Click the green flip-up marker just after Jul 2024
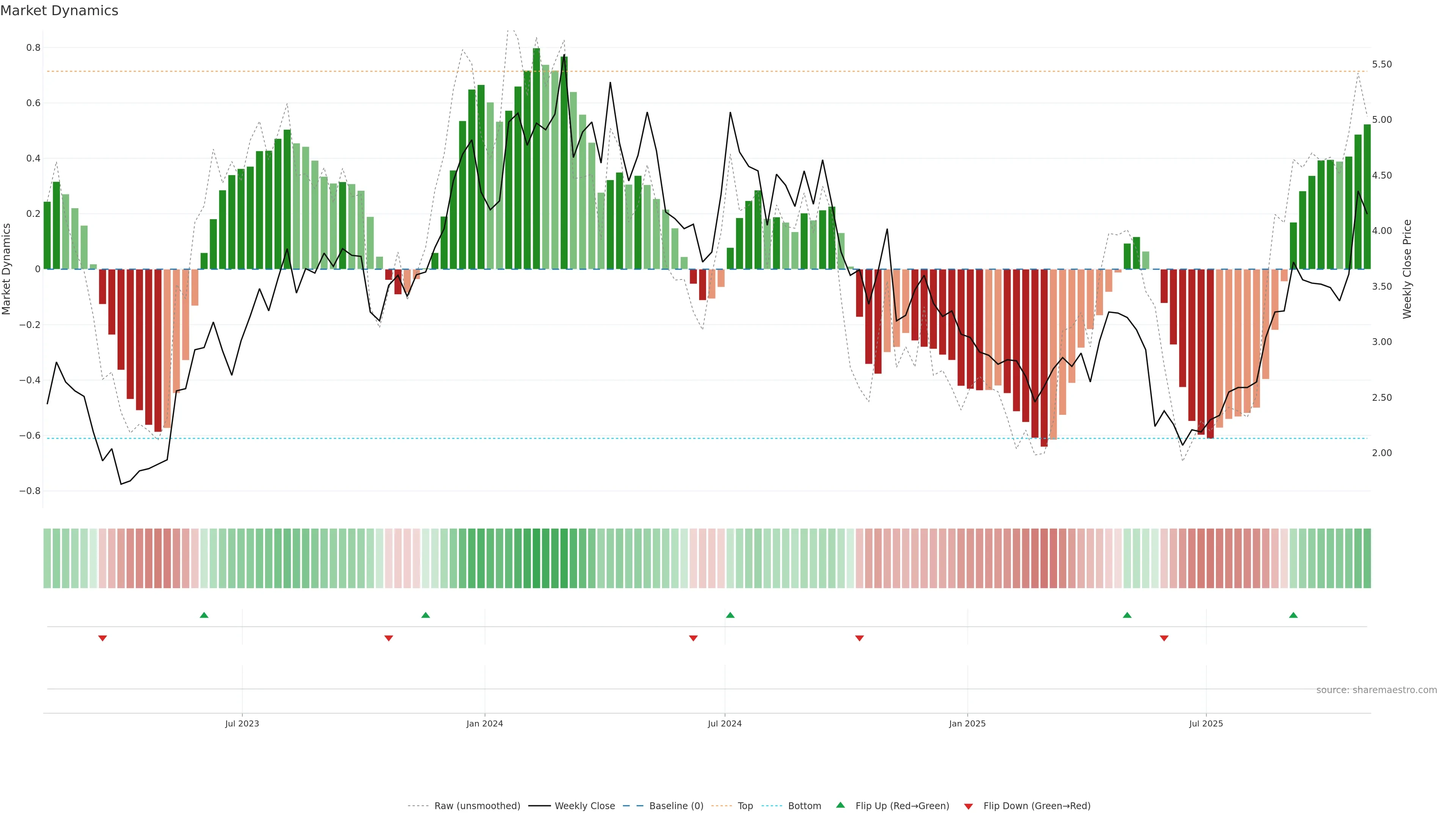Image resolution: width=1456 pixels, height=819 pixels. [730, 615]
